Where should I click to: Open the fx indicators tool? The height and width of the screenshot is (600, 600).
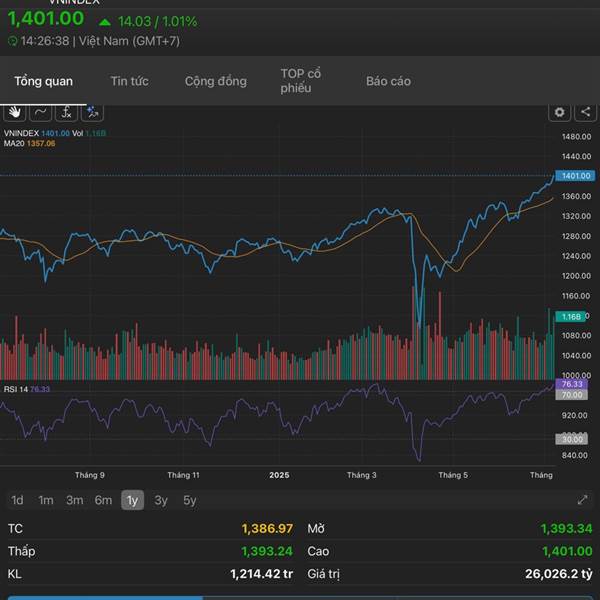click(66, 112)
